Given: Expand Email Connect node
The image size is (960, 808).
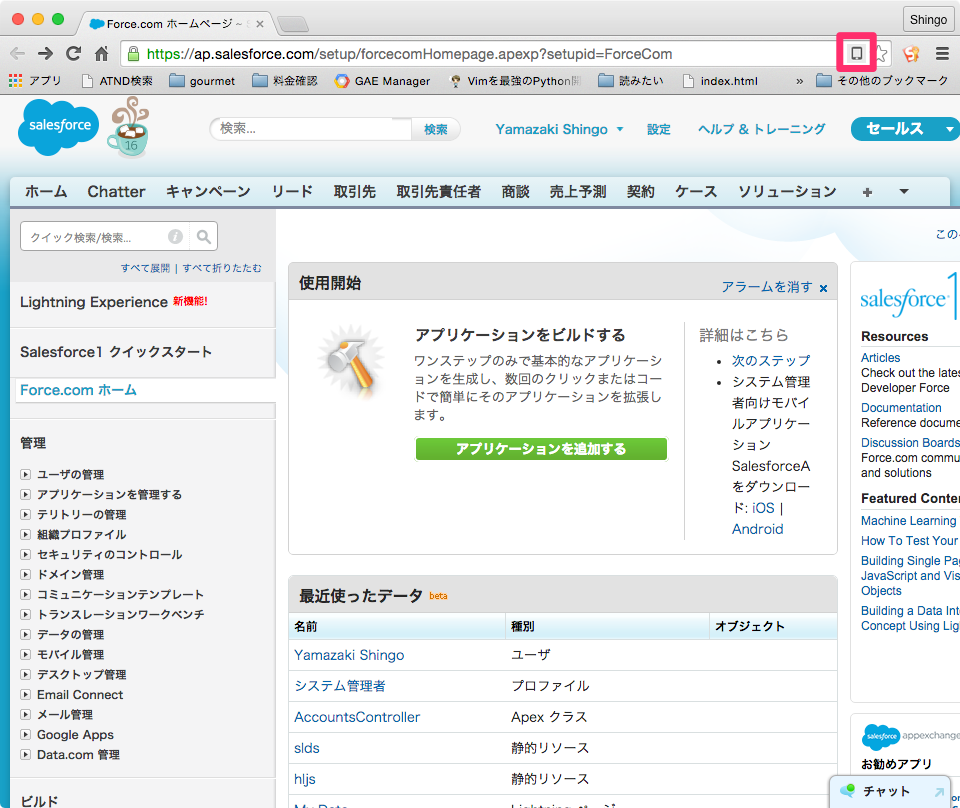Looking at the screenshot, I should click(25, 695).
